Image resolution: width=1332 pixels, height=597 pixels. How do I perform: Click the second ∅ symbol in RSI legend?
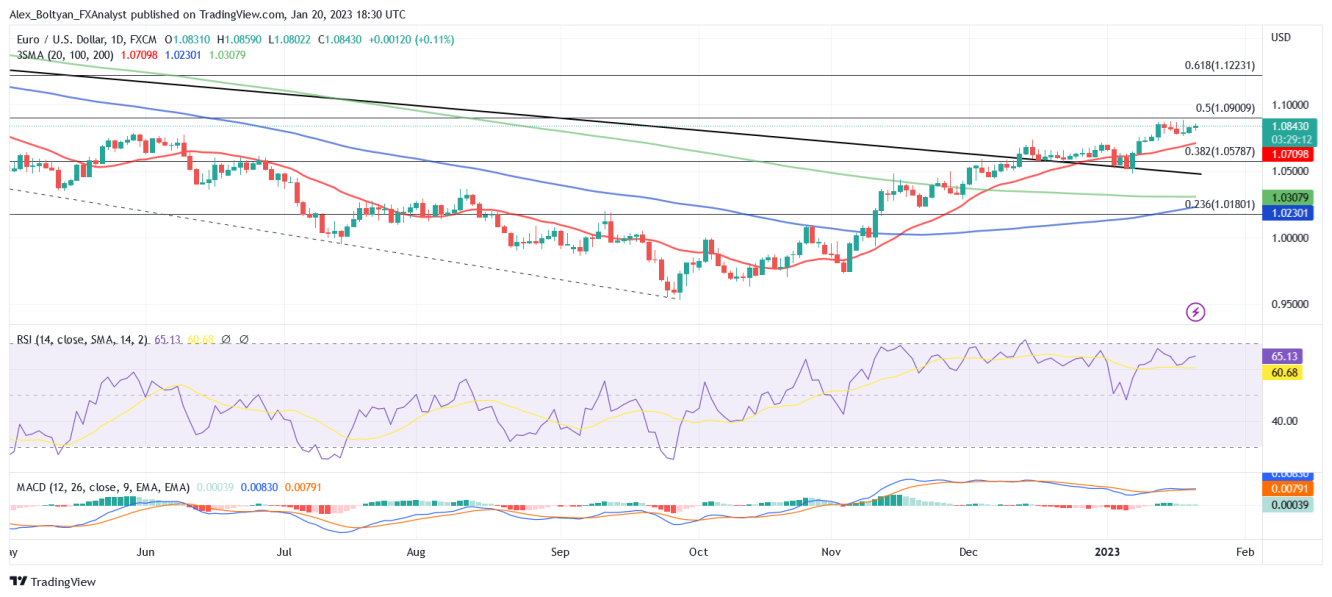point(244,340)
